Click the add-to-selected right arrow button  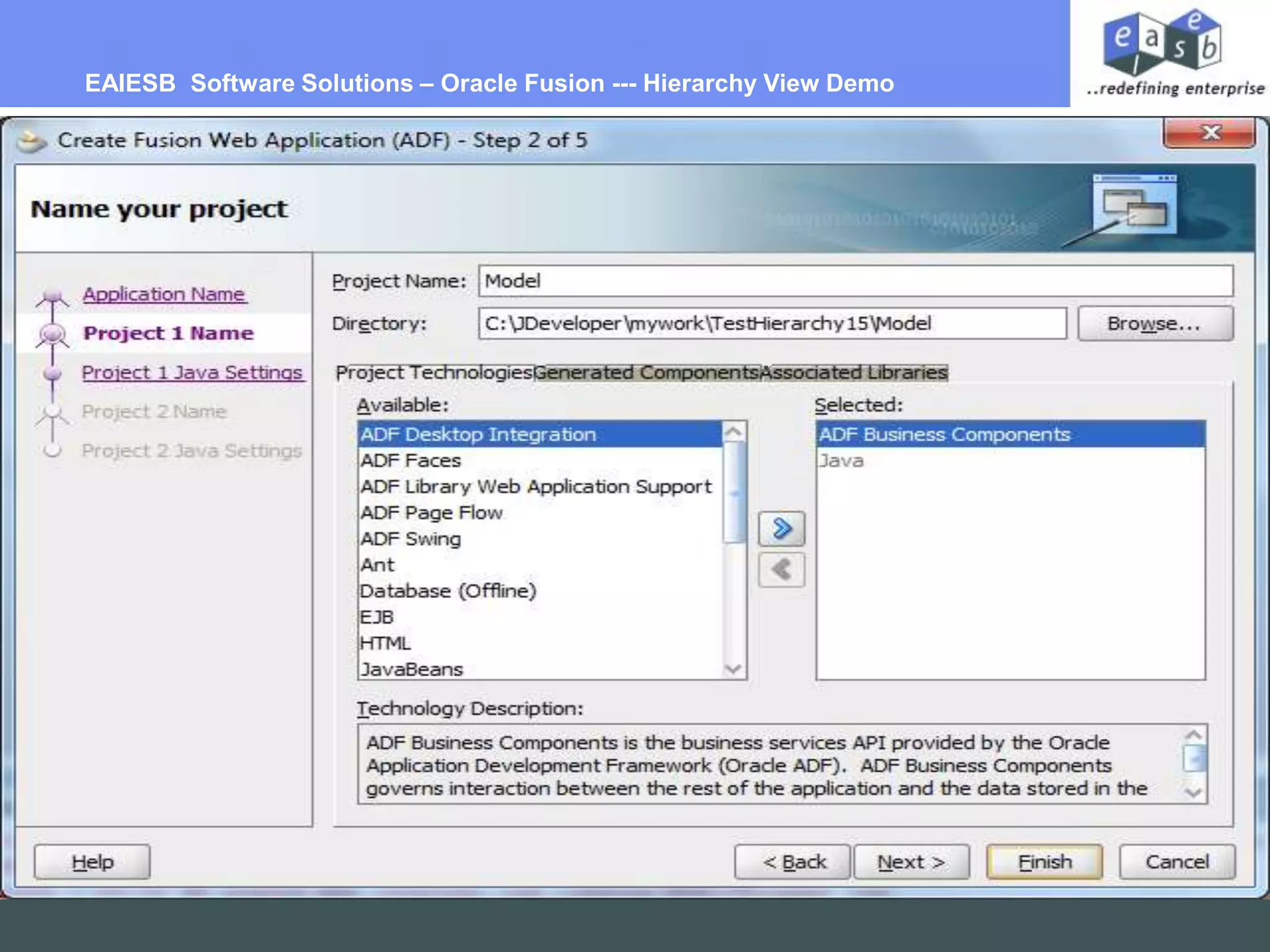781,529
